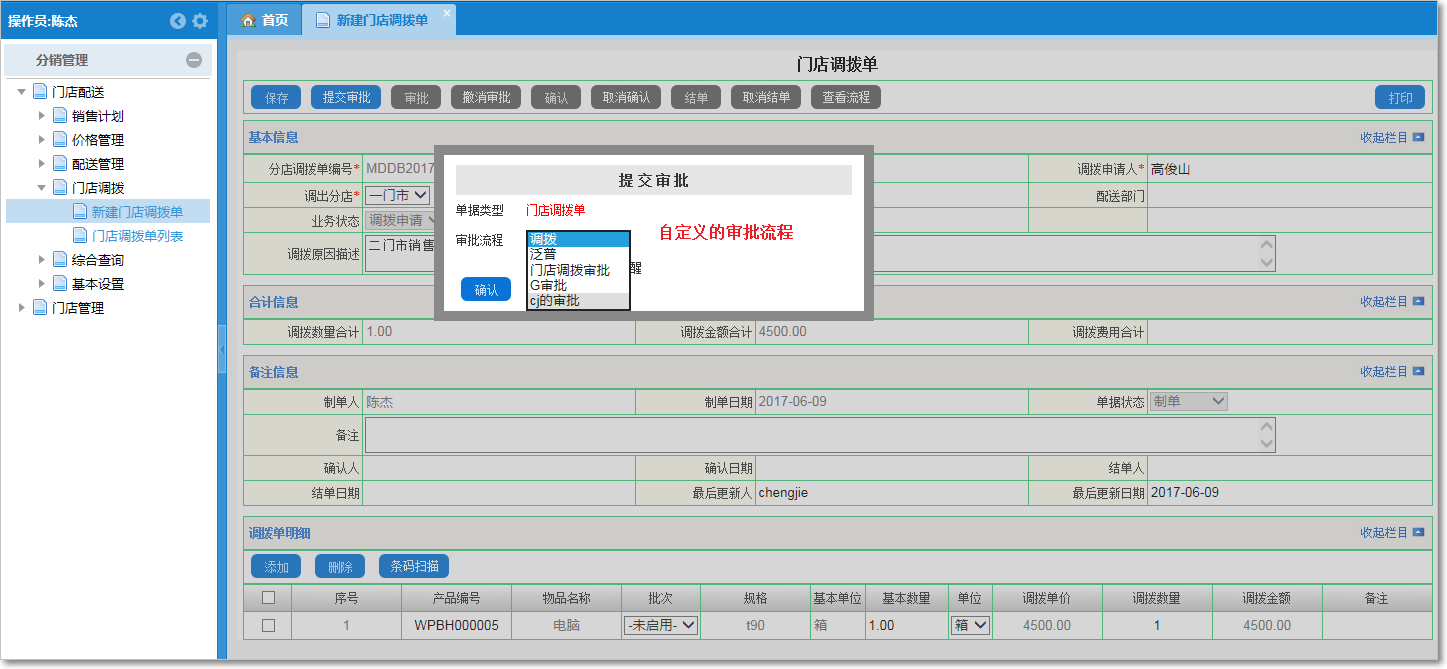Click the 打印 button at top right
1447x669 pixels.
click(x=1399, y=97)
